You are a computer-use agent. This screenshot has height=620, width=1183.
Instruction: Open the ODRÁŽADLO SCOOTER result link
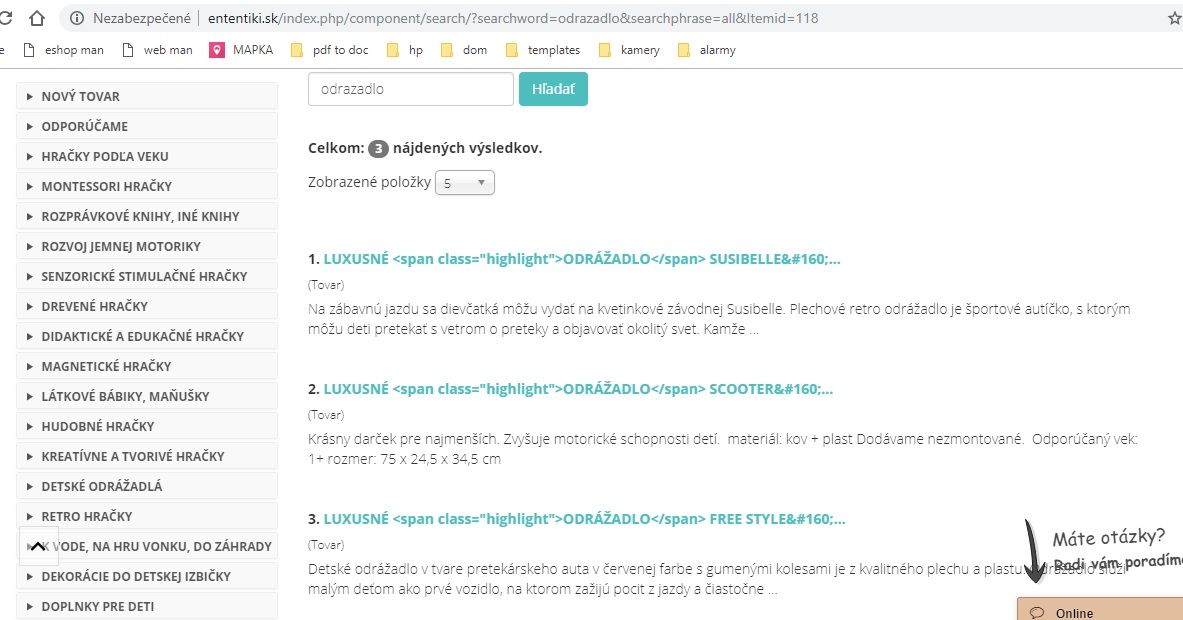(x=578, y=389)
